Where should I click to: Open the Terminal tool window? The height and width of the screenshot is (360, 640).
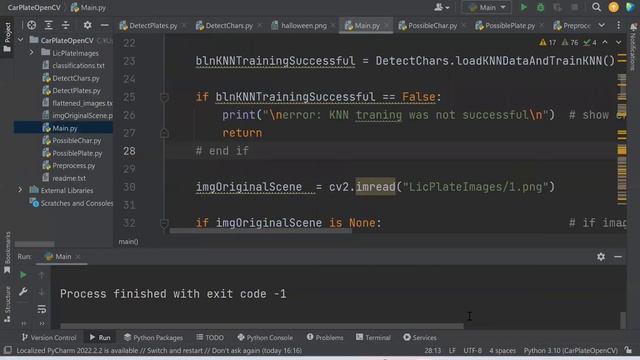[373, 338]
